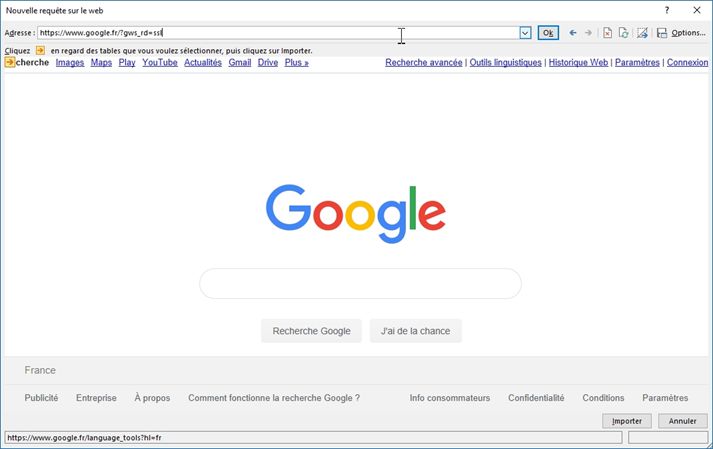Open the Options... dialog

(688, 33)
